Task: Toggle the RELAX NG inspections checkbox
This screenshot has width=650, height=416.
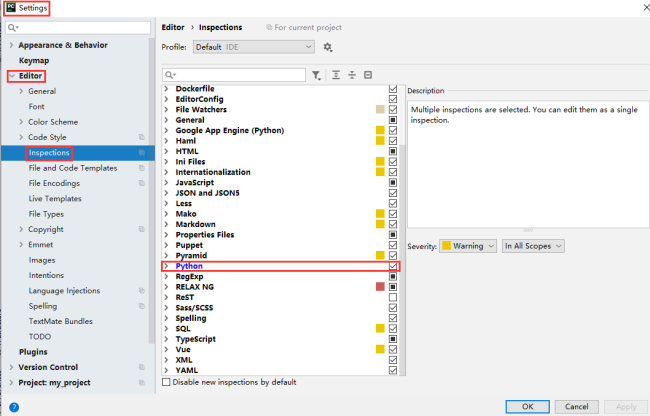Action: pos(393,287)
